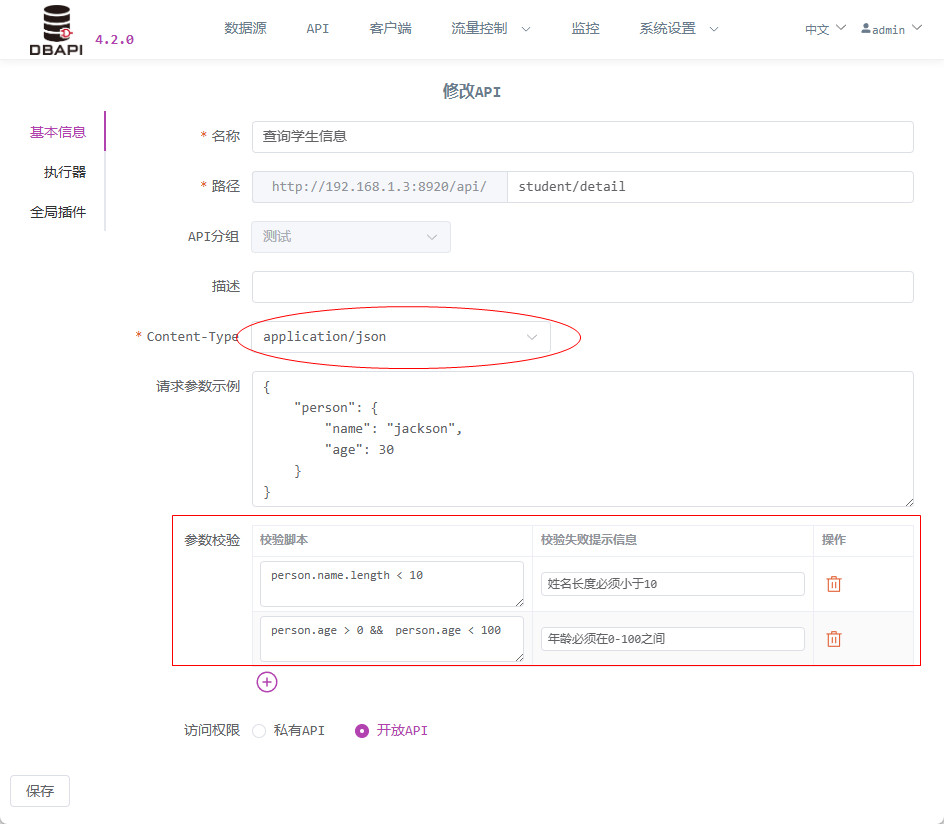Click the 姓名长度必须小于10 message field
The width and height of the screenshot is (944, 824).
tap(672, 584)
